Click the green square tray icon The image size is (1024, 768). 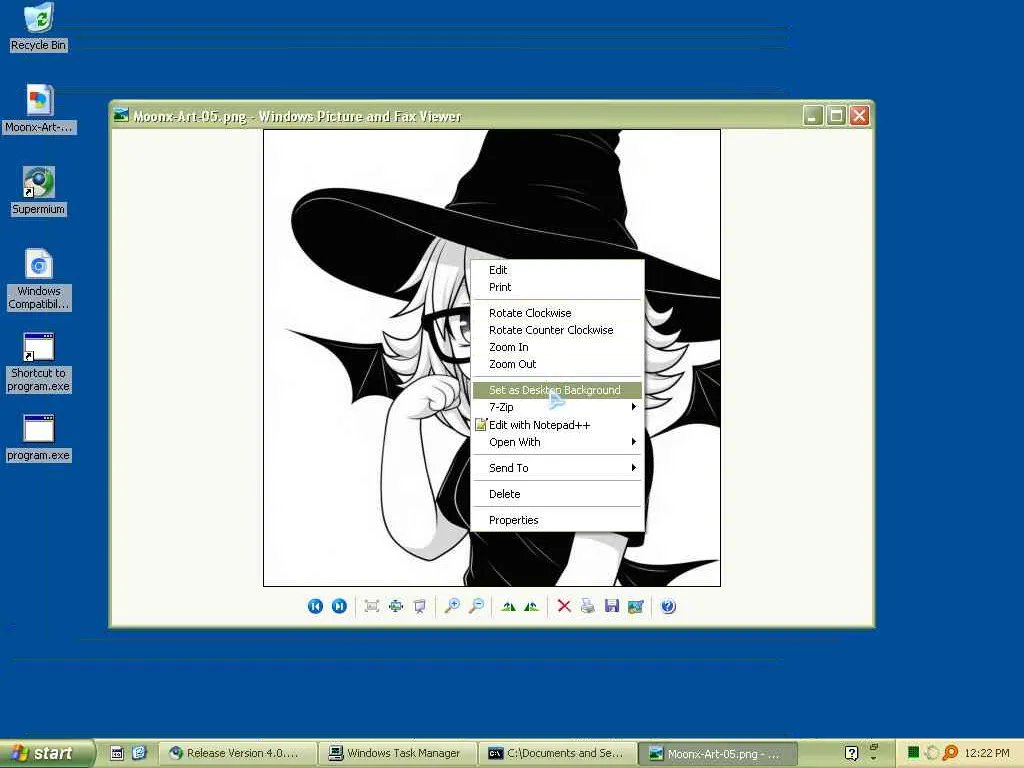pos(914,753)
